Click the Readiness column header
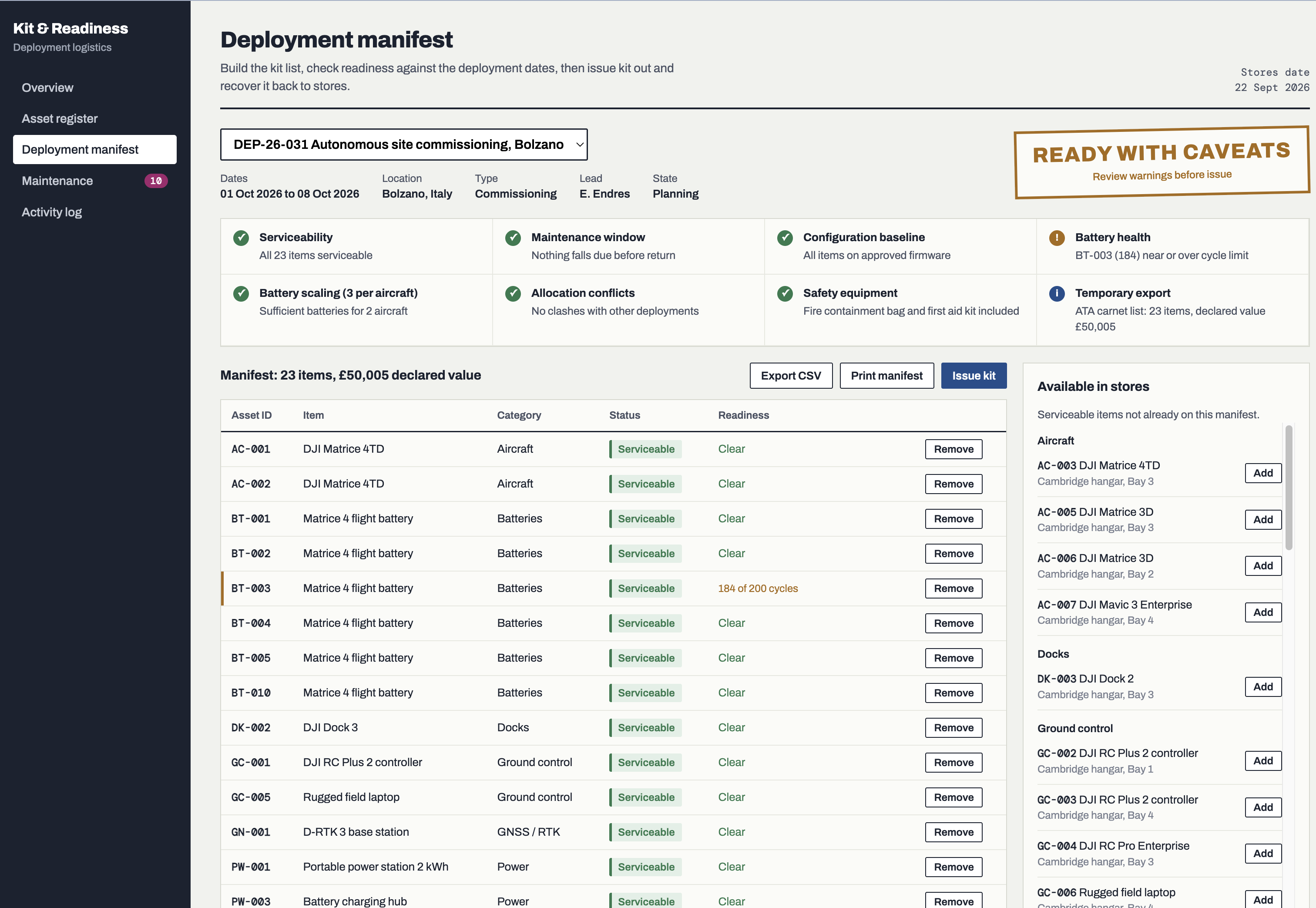 tap(743, 415)
